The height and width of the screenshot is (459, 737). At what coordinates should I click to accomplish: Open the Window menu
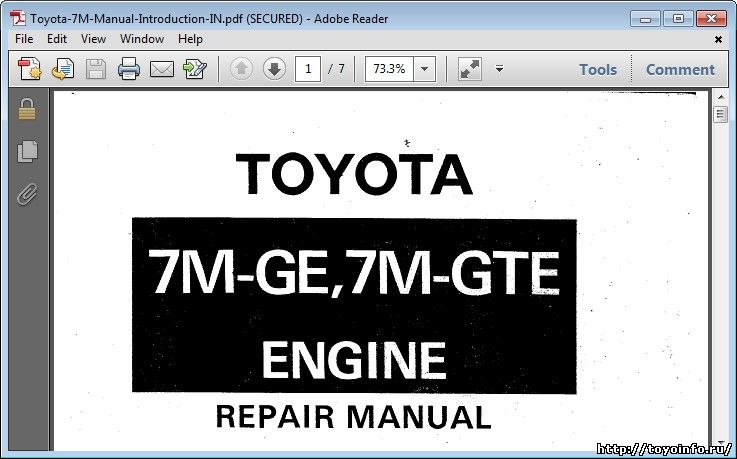point(141,39)
